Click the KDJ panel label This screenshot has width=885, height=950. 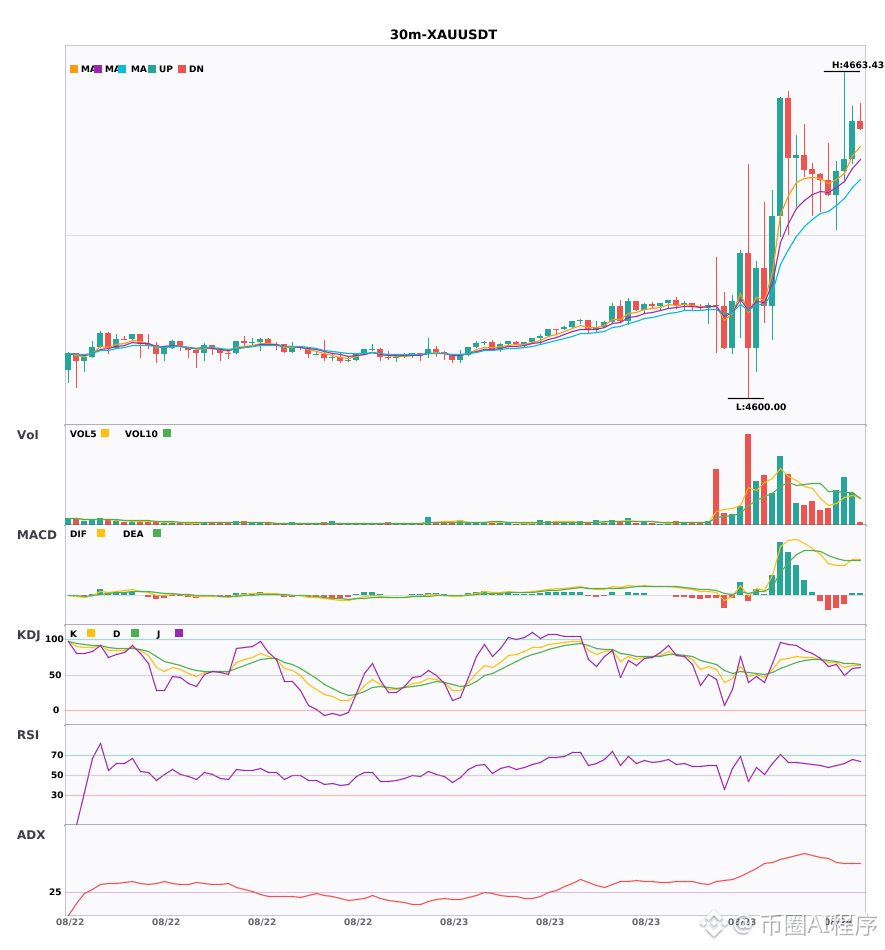pyautogui.click(x=28, y=634)
